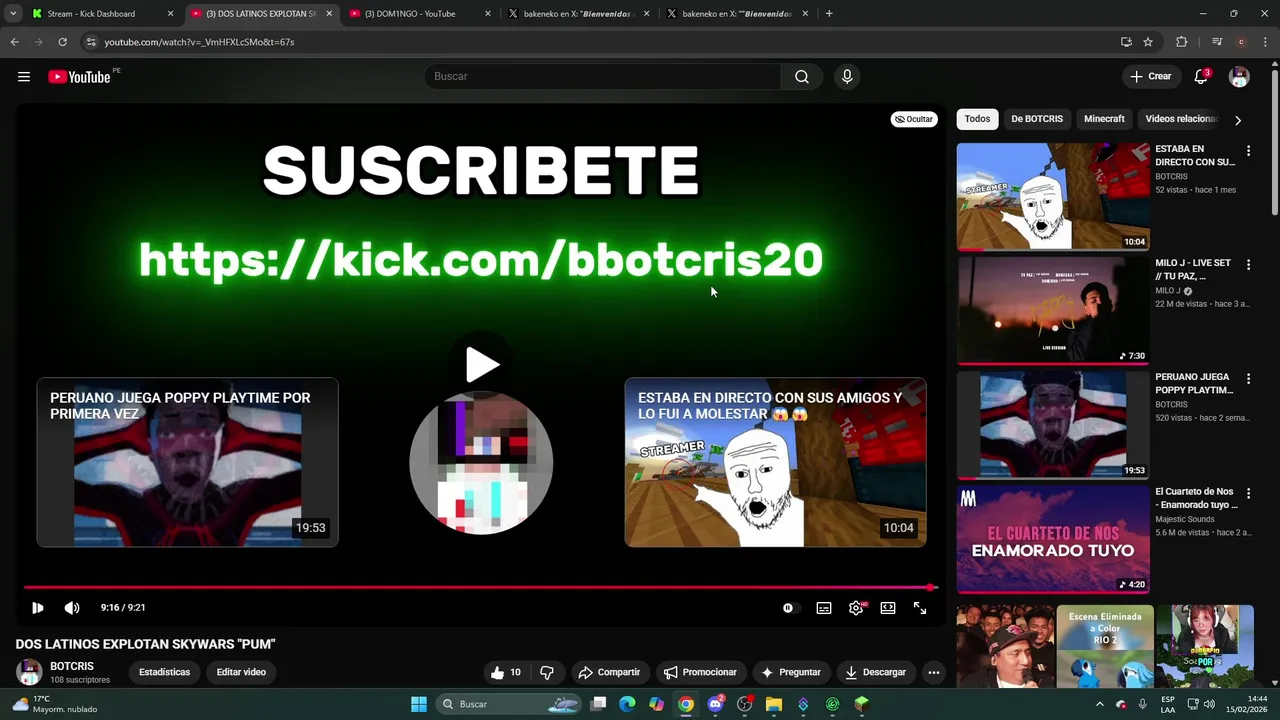Click the browser address bar URL
The height and width of the screenshot is (720, 1280).
click(x=199, y=42)
